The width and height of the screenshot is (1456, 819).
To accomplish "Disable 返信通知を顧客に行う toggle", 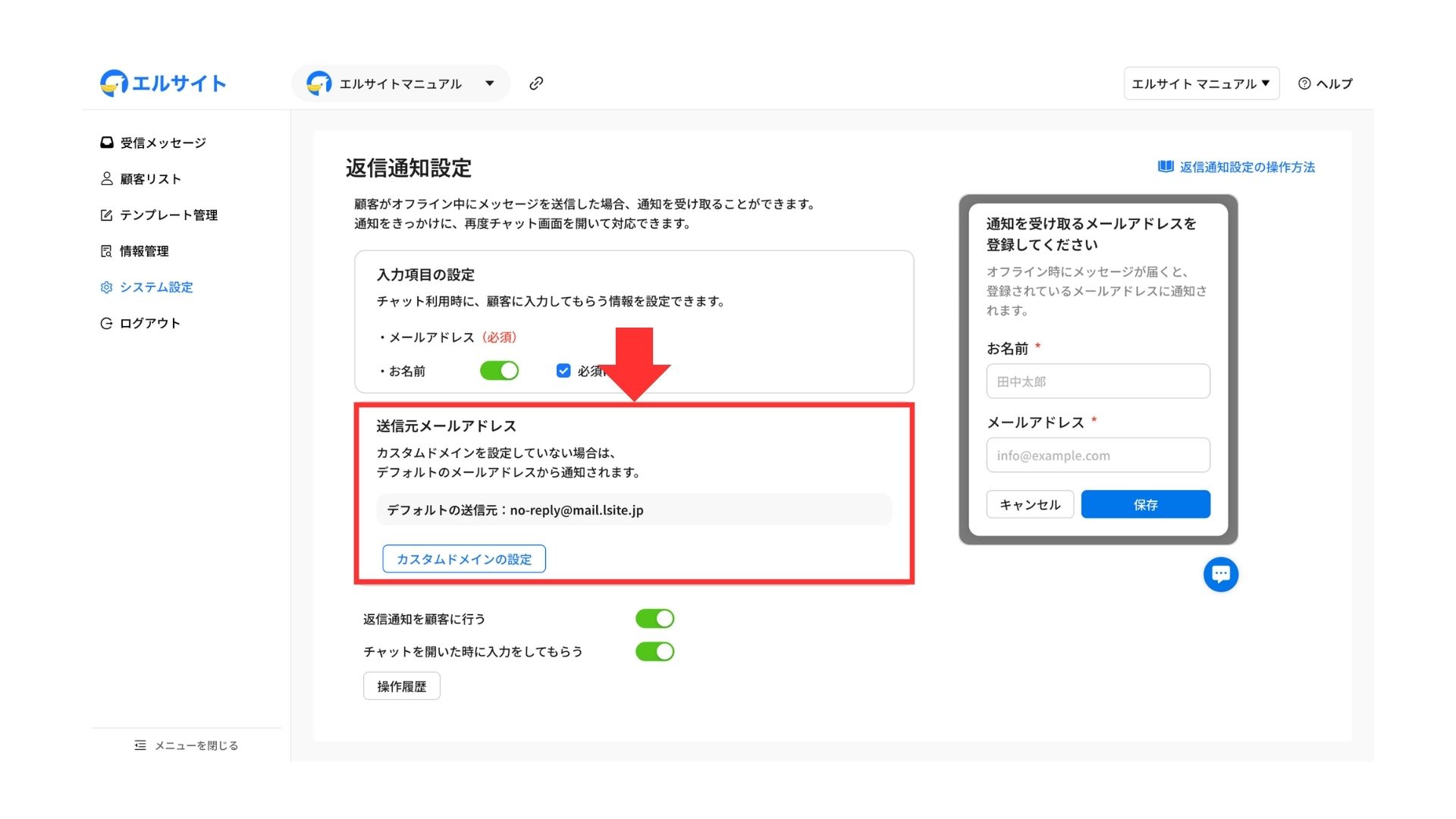I will 654,619.
